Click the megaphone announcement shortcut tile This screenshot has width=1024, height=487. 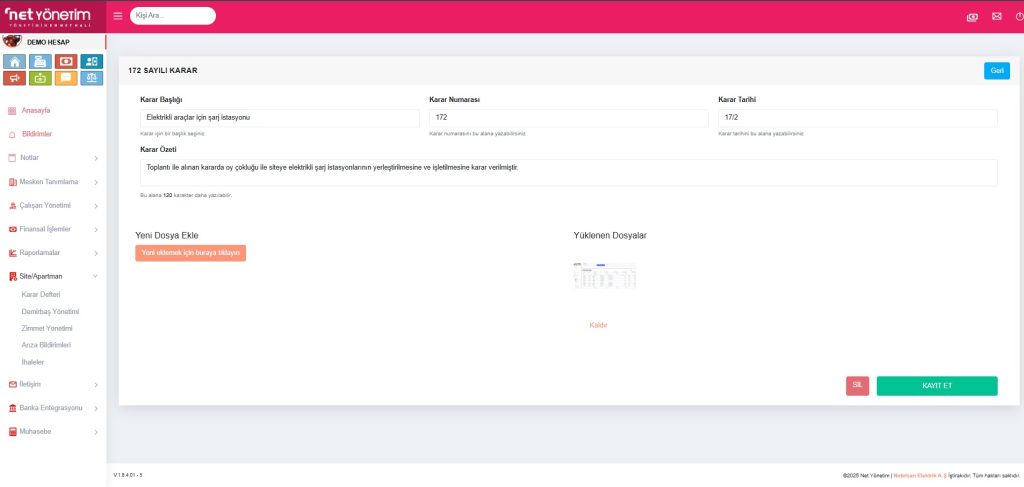point(16,78)
